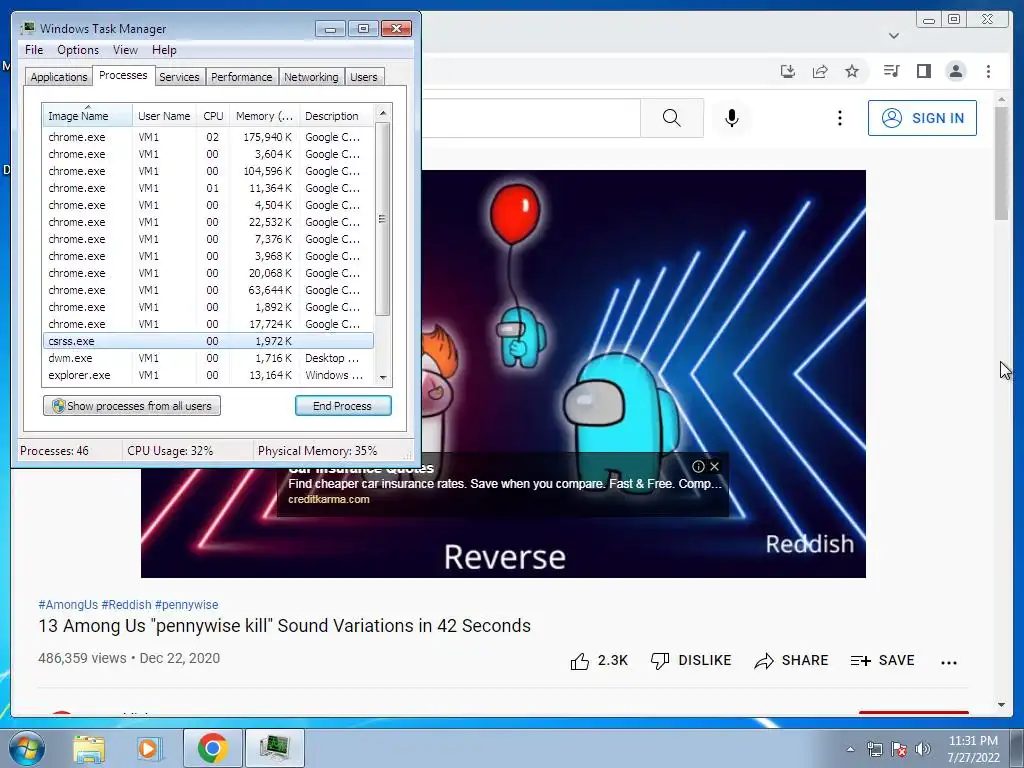Open Task Manager Help menu
Screen dimensions: 1024x768
(164, 50)
